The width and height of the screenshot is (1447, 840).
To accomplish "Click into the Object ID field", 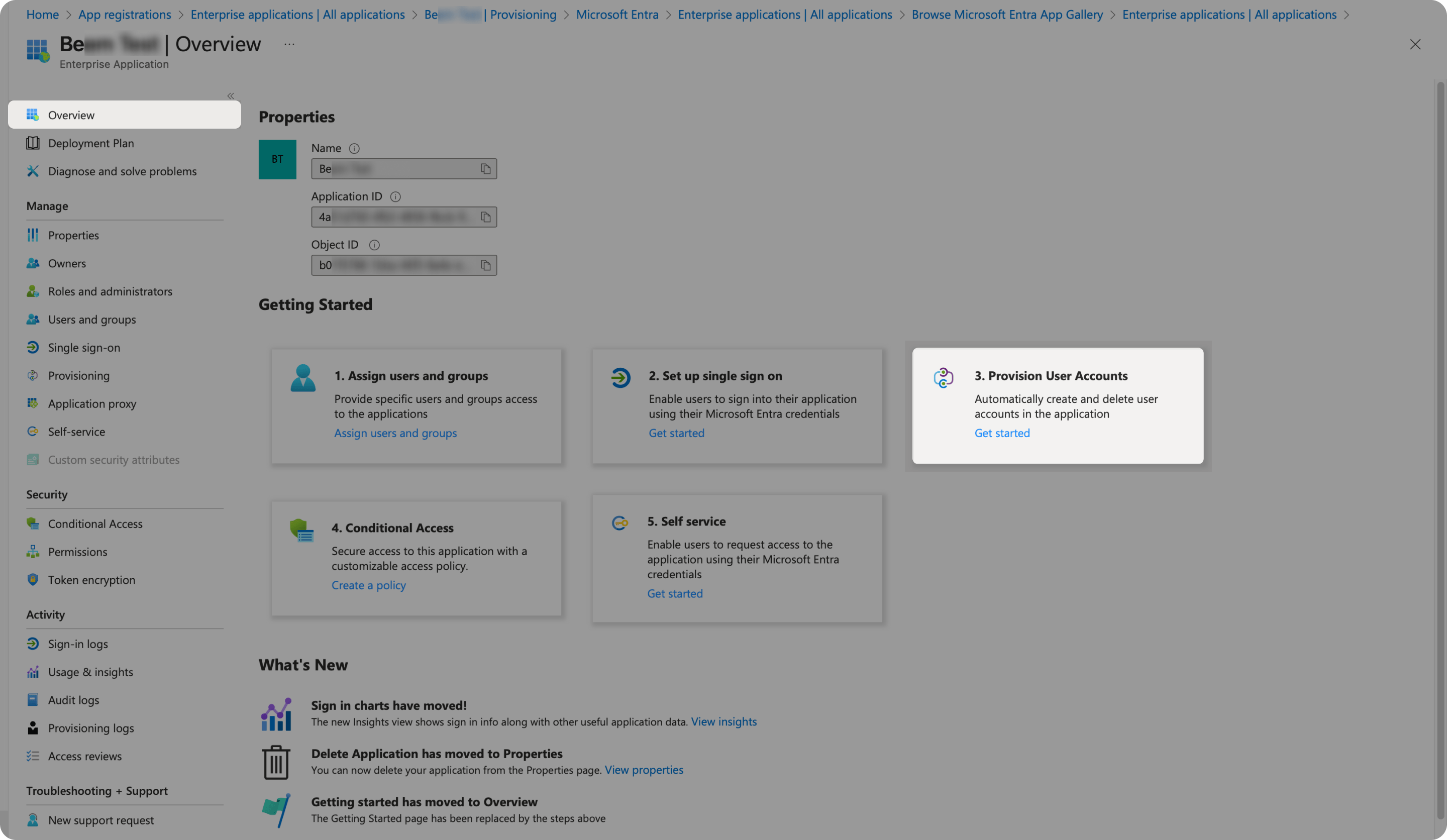I will pyautogui.click(x=404, y=265).
